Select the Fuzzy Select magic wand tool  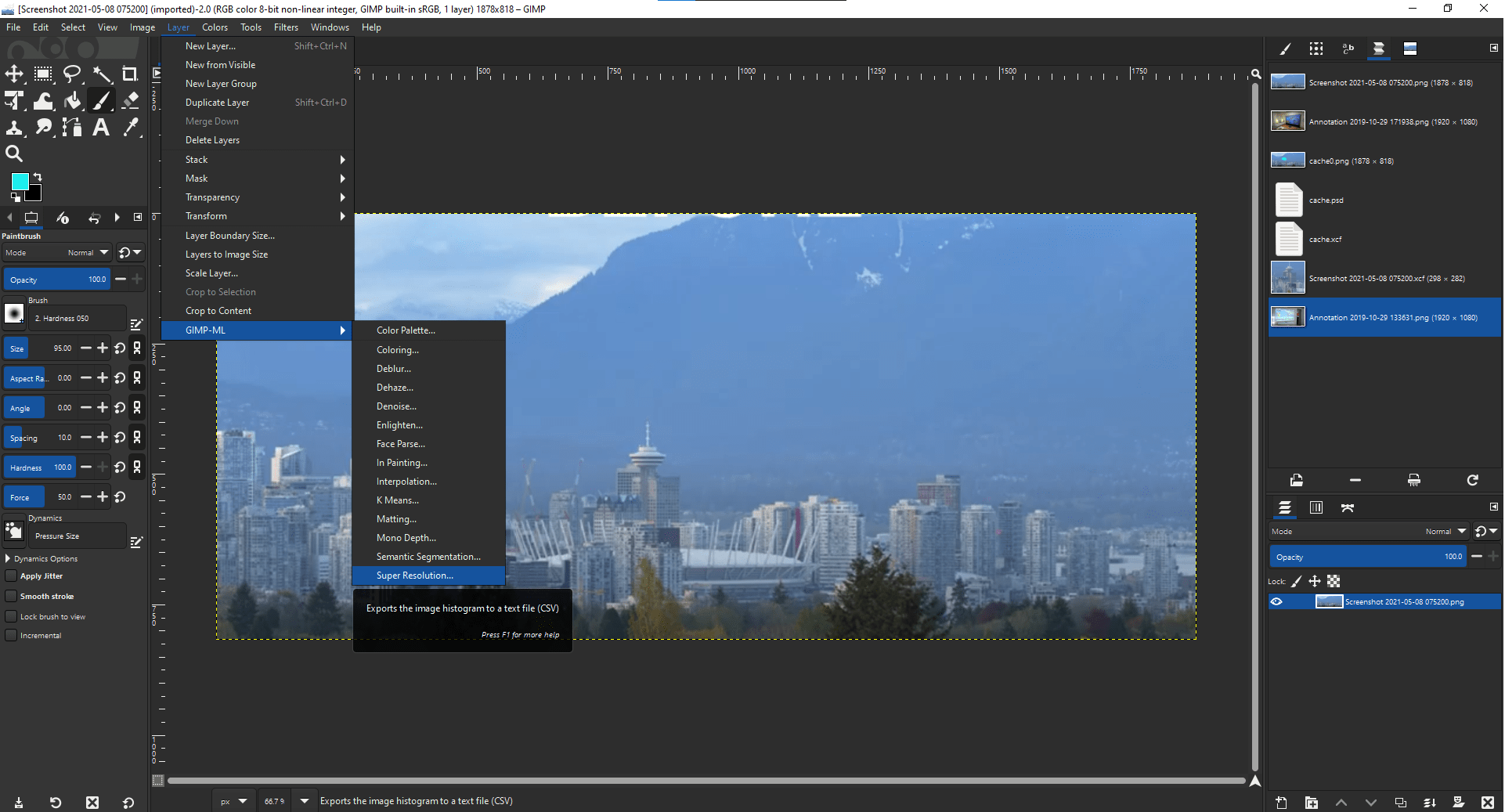(102, 74)
